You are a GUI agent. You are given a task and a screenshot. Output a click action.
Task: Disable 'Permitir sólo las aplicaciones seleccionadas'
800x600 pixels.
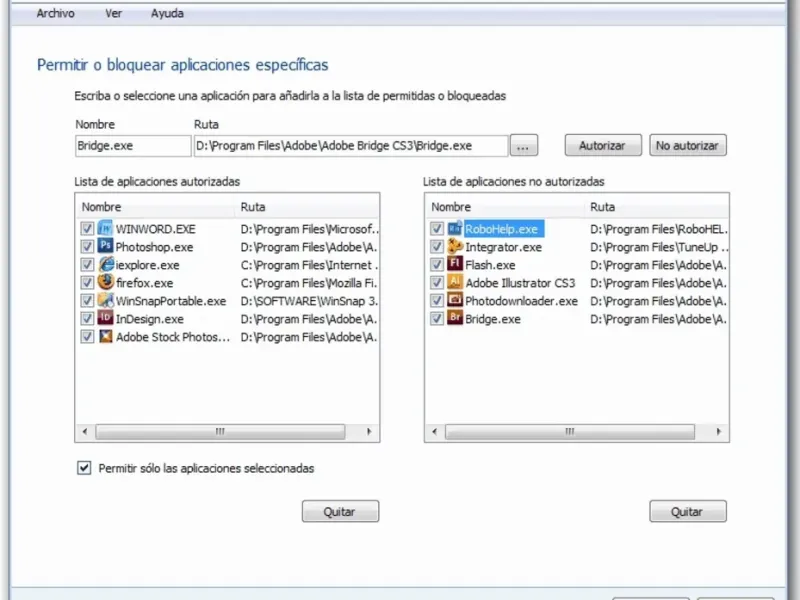pos(84,468)
